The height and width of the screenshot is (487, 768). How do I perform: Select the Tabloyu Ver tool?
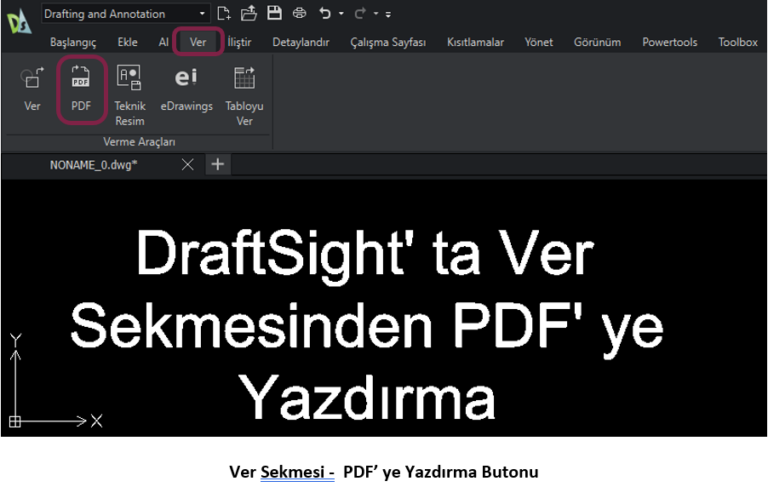tap(244, 80)
